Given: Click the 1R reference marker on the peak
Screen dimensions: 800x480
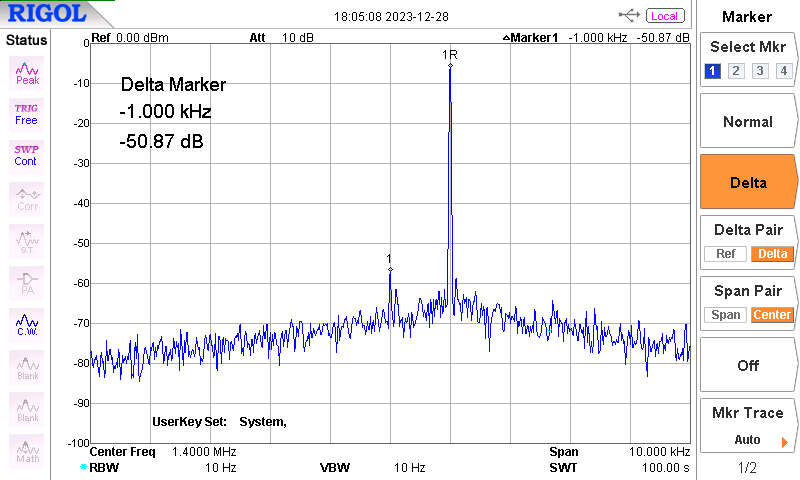Looking at the screenshot, I should tap(450, 65).
